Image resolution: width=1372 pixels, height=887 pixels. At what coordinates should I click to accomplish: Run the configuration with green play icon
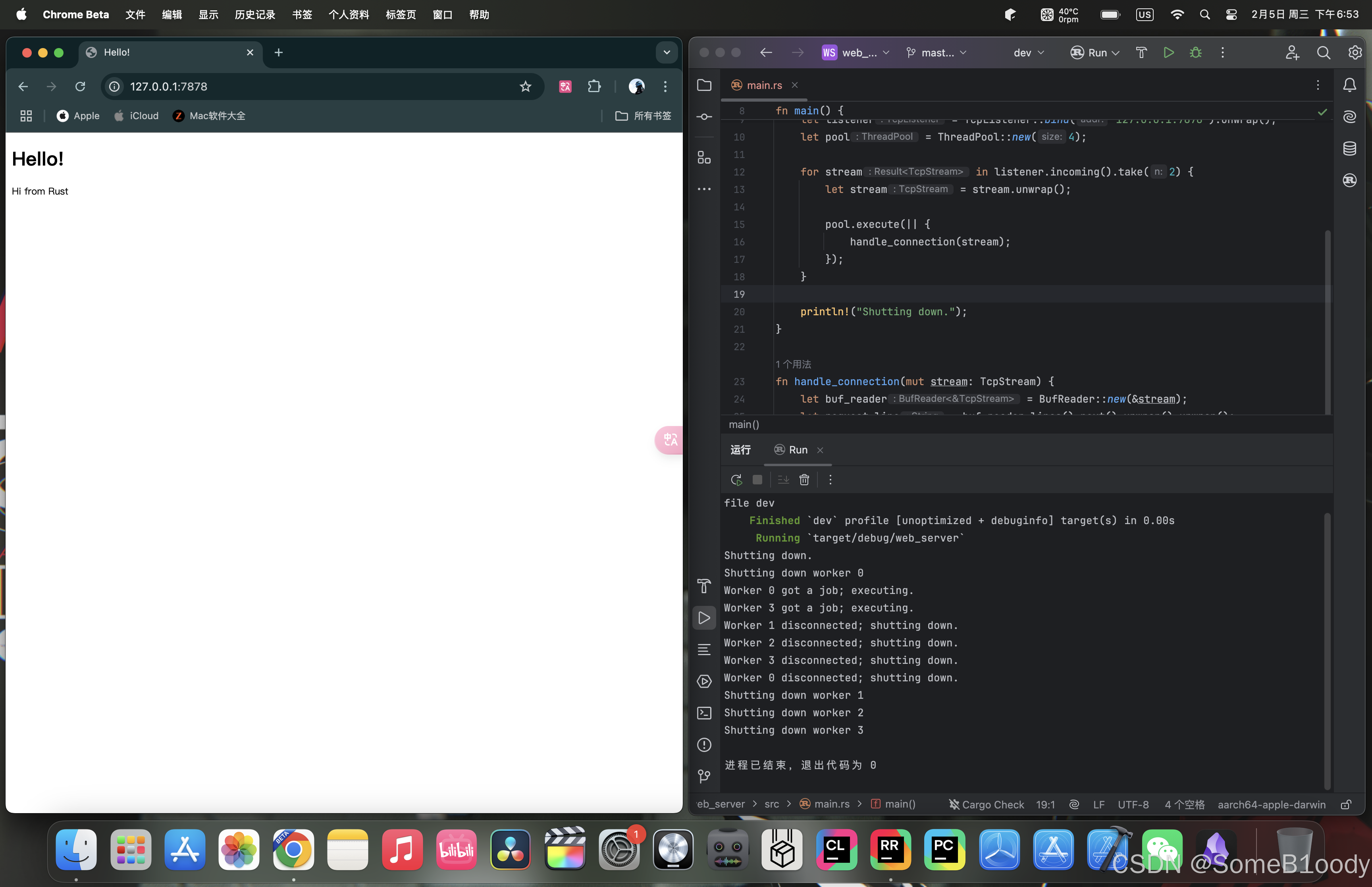coord(1168,52)
